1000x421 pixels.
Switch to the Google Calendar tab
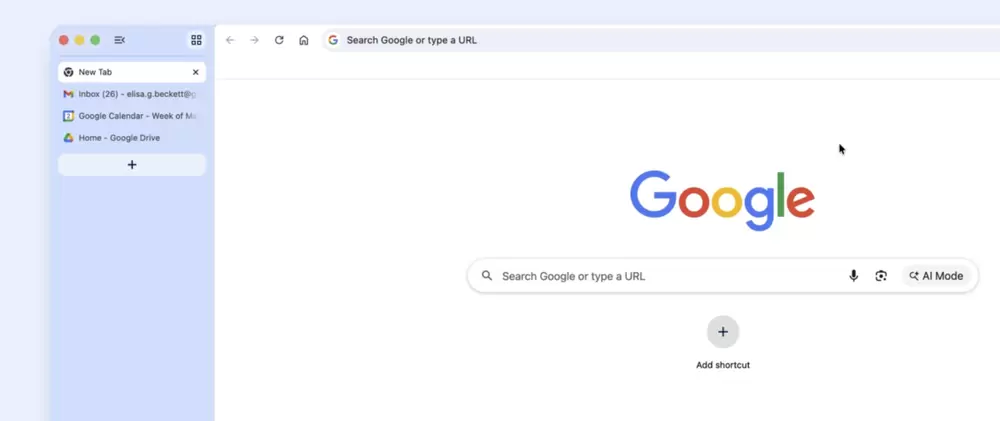[x=130, y=116]
